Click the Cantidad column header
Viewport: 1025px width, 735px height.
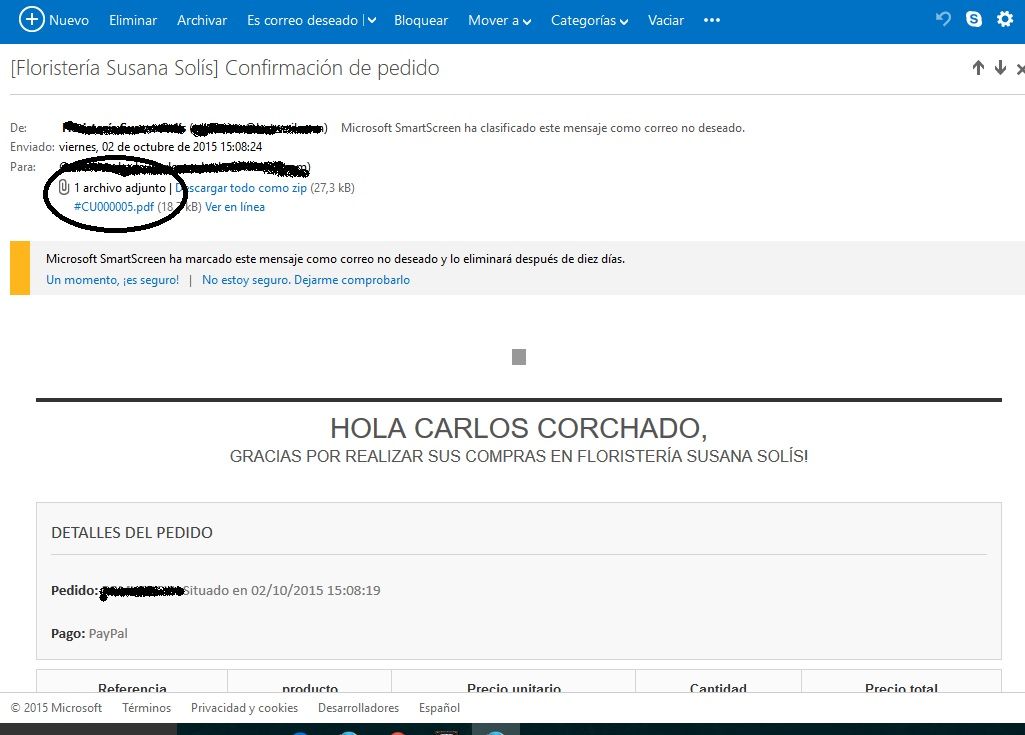(x=718, y=687)
